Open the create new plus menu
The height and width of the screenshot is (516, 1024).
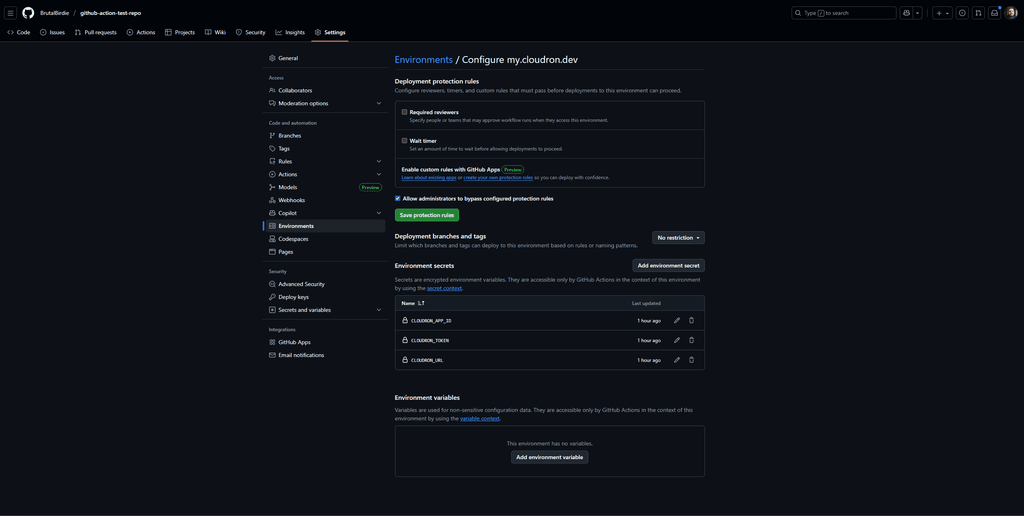(942, 13)
